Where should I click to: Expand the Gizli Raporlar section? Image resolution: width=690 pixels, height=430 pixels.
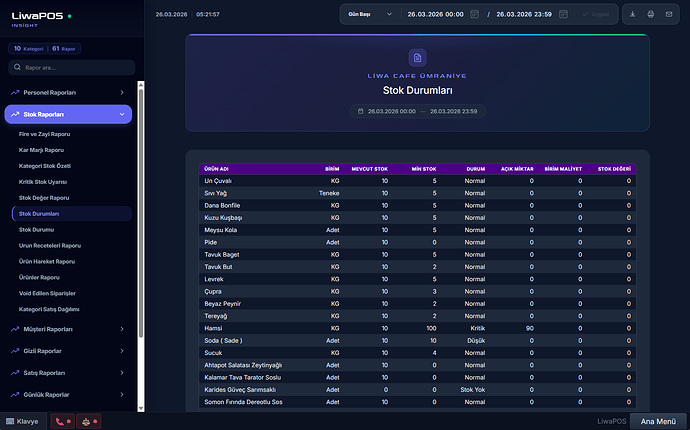click(x=68, y=350)
